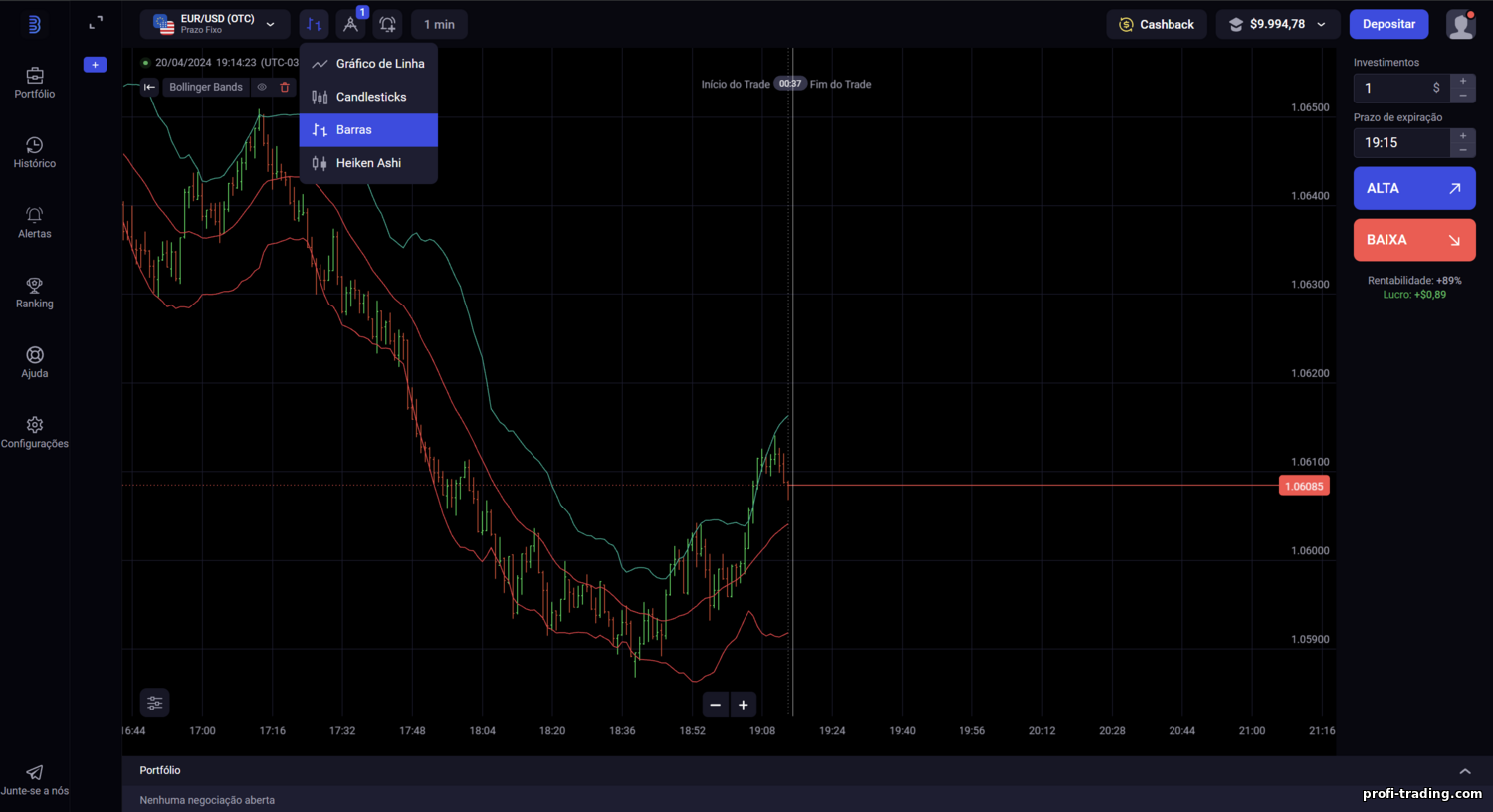The image size is (1493, 812).
Task: Click the 1.05900 price axis label
Action: point(1310,640)
